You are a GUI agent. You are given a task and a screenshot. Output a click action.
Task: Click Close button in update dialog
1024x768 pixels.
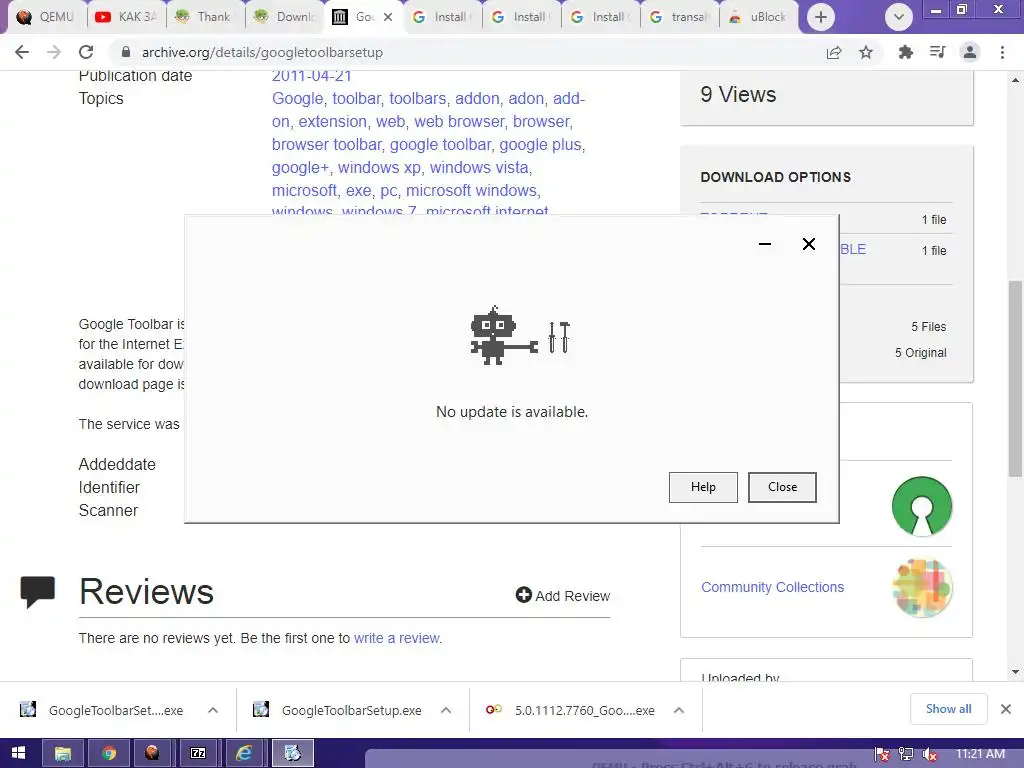pyautogui.click(x=782, y=487)
